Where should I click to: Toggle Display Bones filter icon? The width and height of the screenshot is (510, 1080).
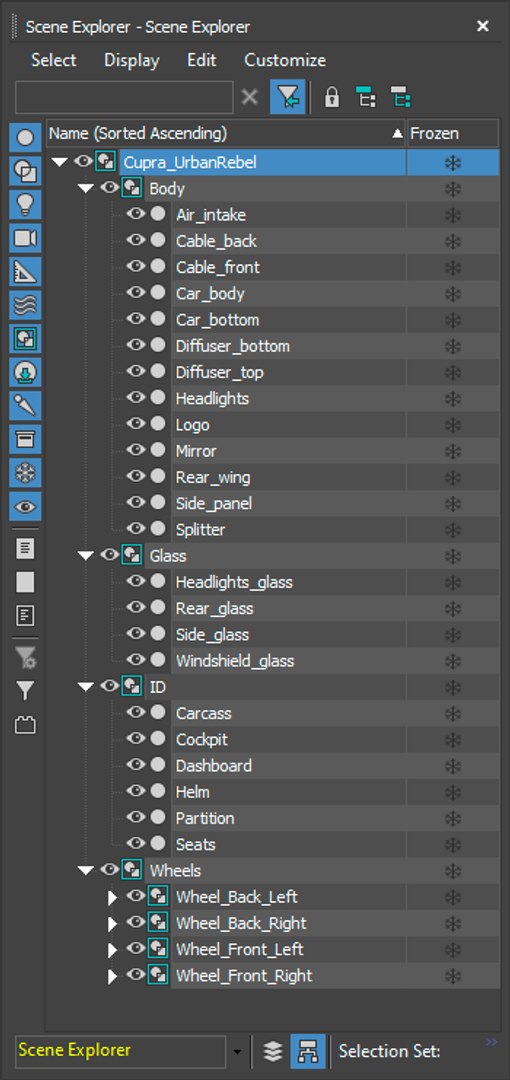point(25,406)
